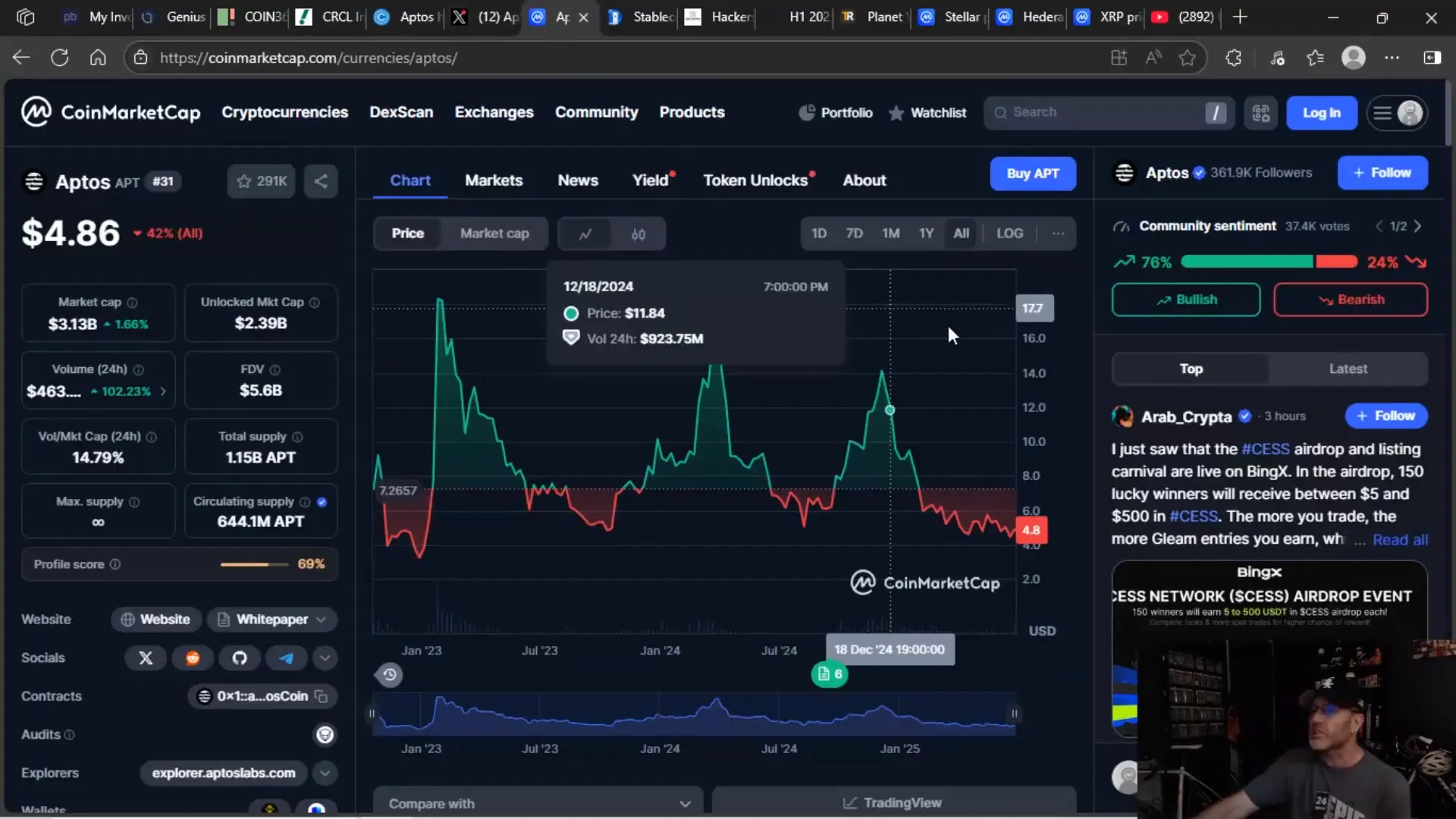
Task: Open Aptos X social link
Action: 146,658
